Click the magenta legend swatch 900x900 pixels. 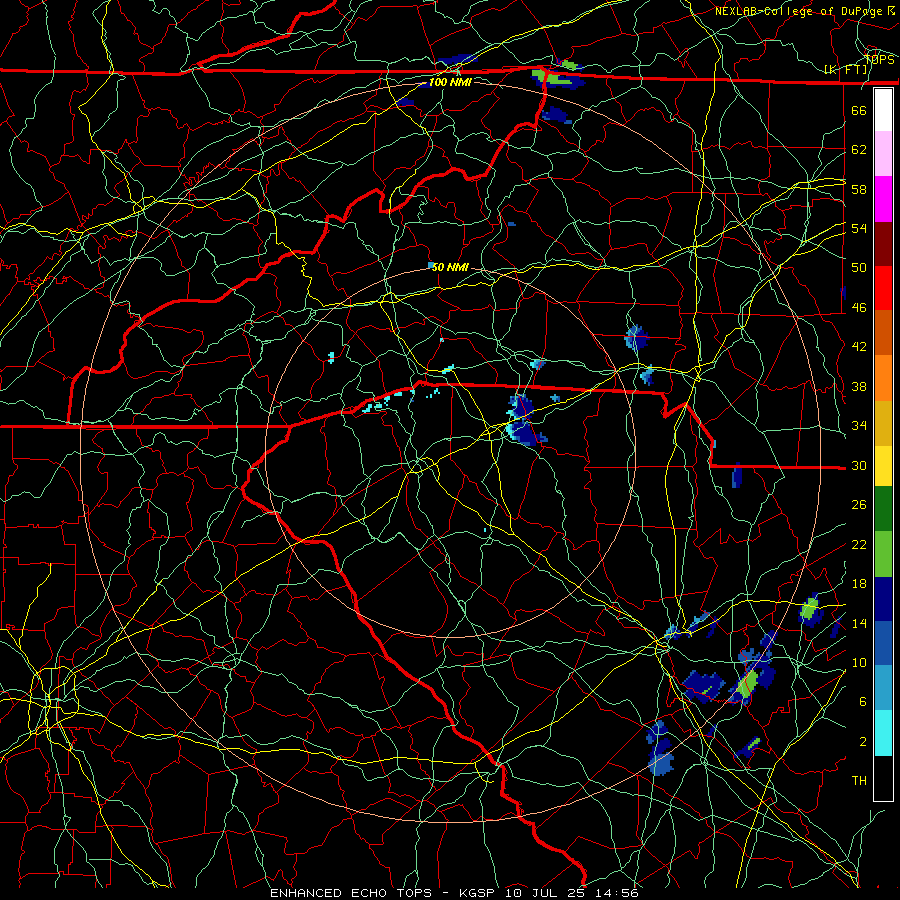pos(883,199)
